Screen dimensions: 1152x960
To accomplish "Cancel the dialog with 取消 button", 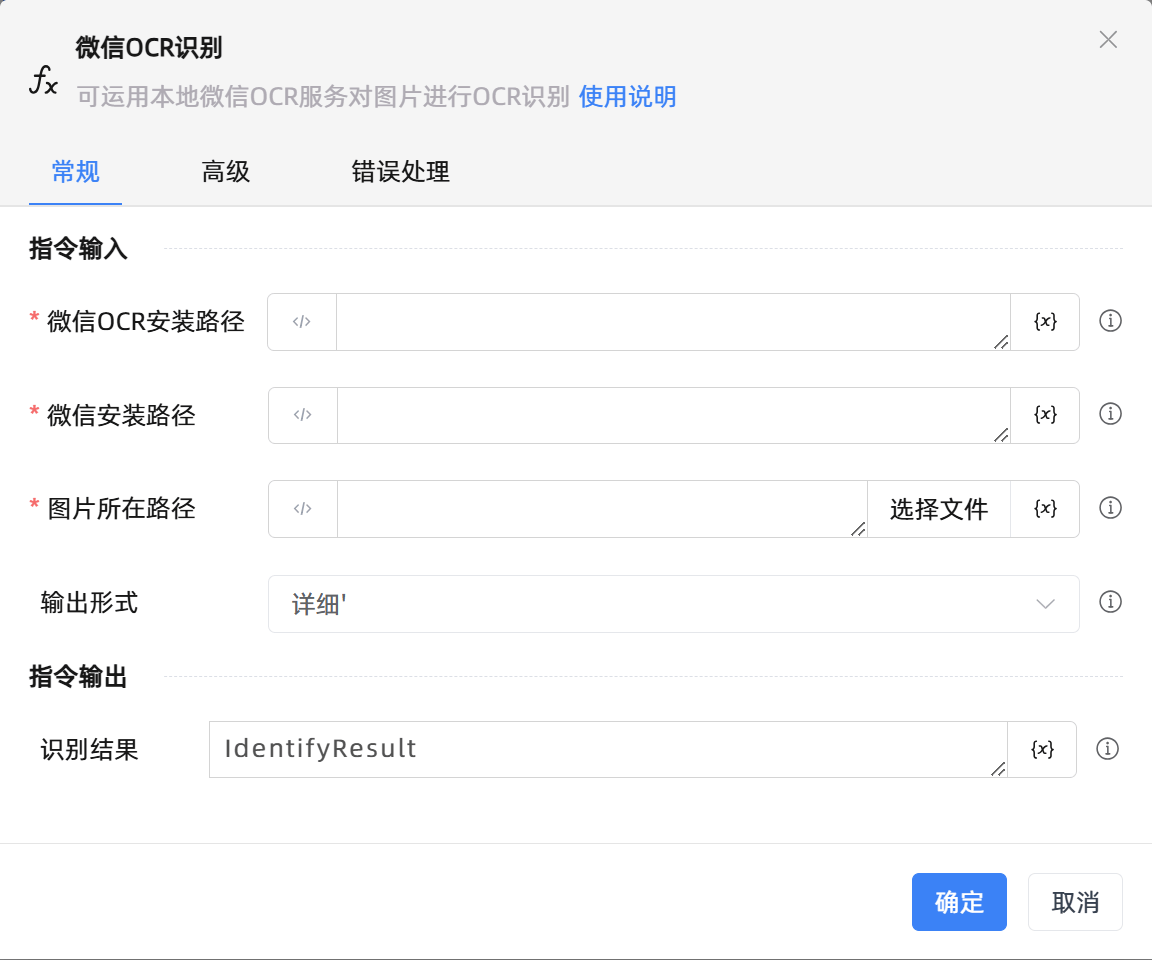I will (1075, 902).
